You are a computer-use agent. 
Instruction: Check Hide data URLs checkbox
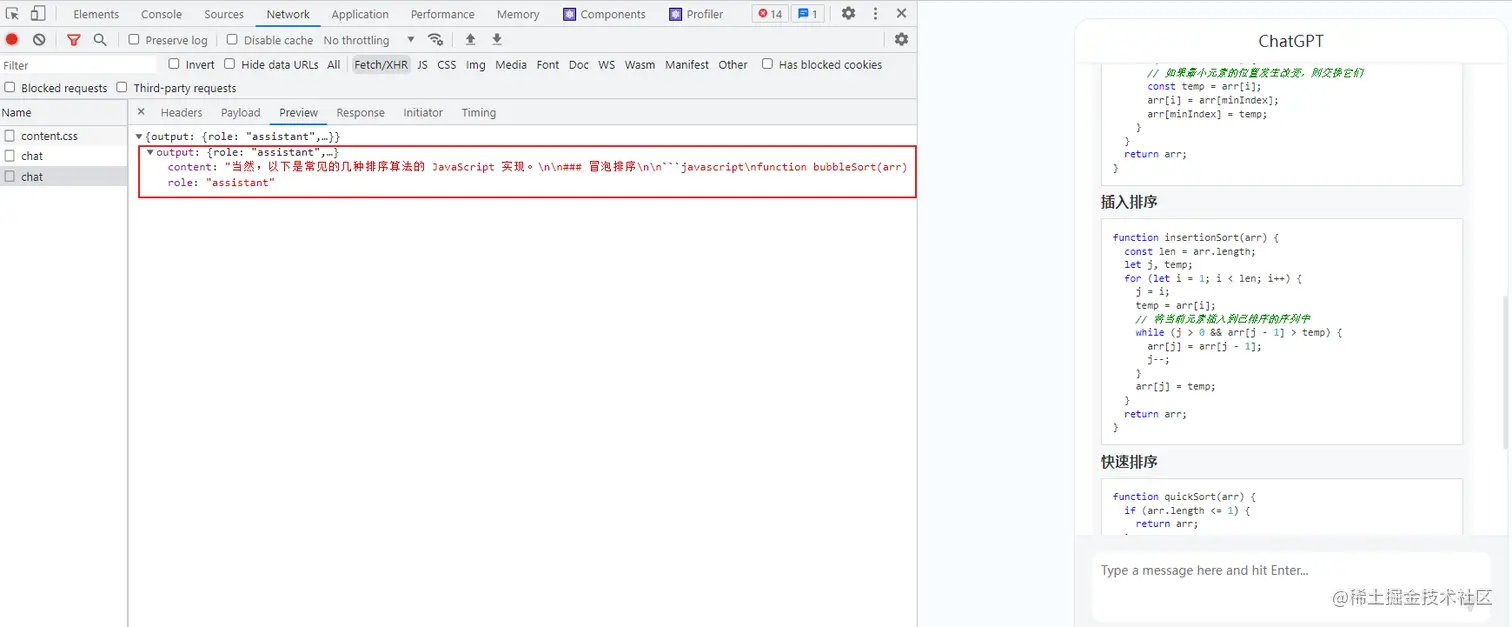230,64
